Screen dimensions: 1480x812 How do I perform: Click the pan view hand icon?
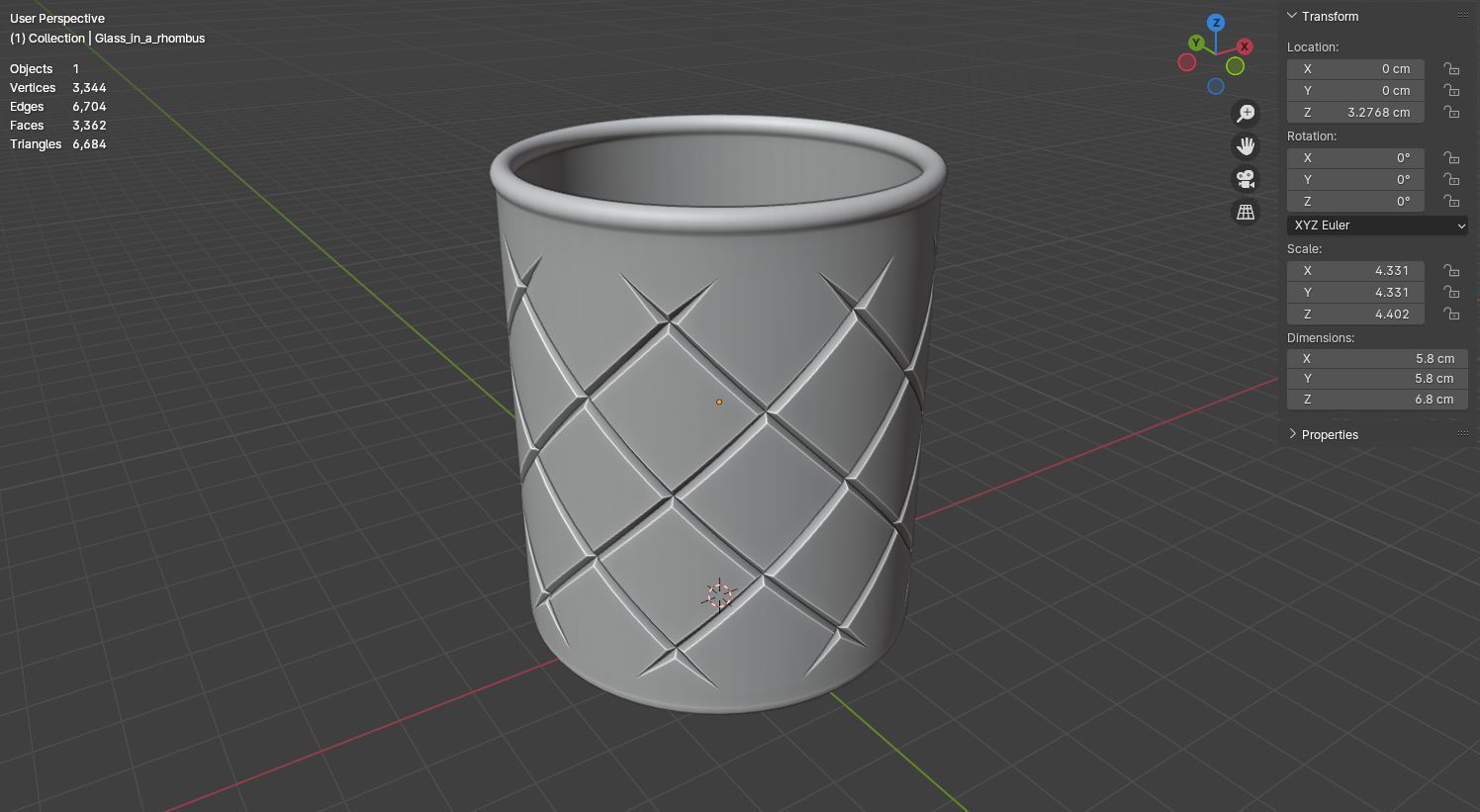tap(1246, 146)
